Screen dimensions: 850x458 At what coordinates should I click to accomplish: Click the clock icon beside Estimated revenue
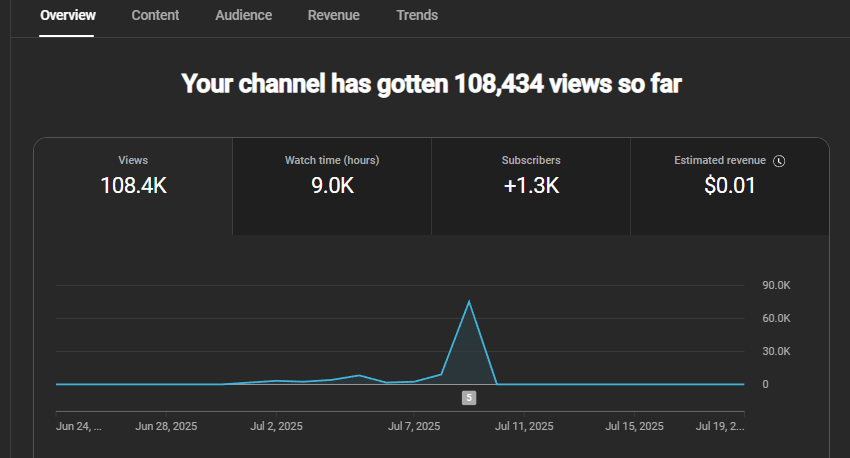pos(780,161)
